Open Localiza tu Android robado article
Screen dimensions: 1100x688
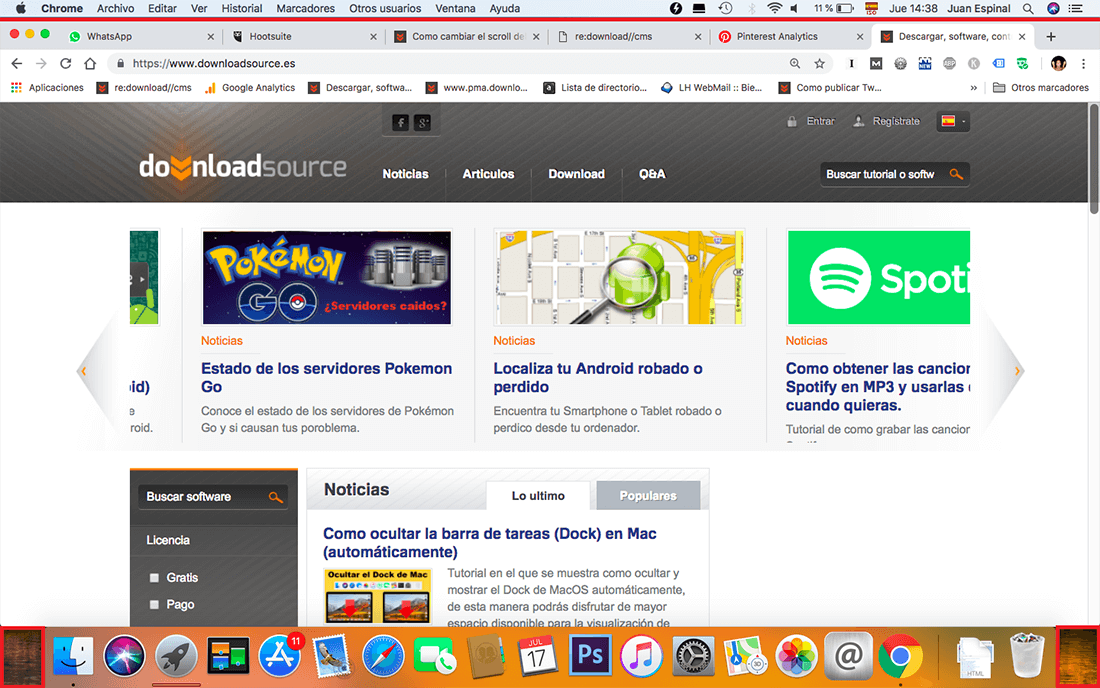(598, 377)
